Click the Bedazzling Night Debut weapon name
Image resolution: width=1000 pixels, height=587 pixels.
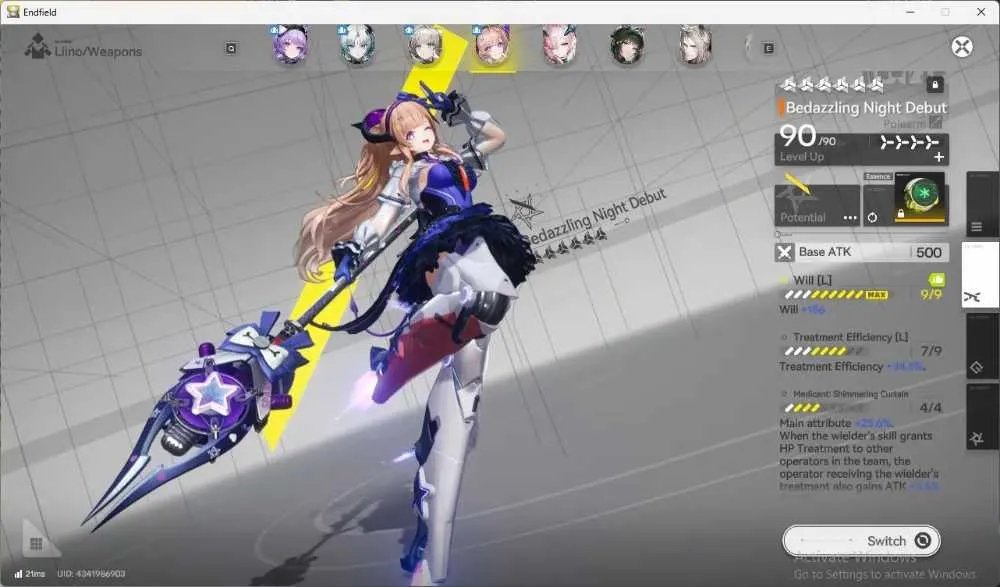click(866, 107)
